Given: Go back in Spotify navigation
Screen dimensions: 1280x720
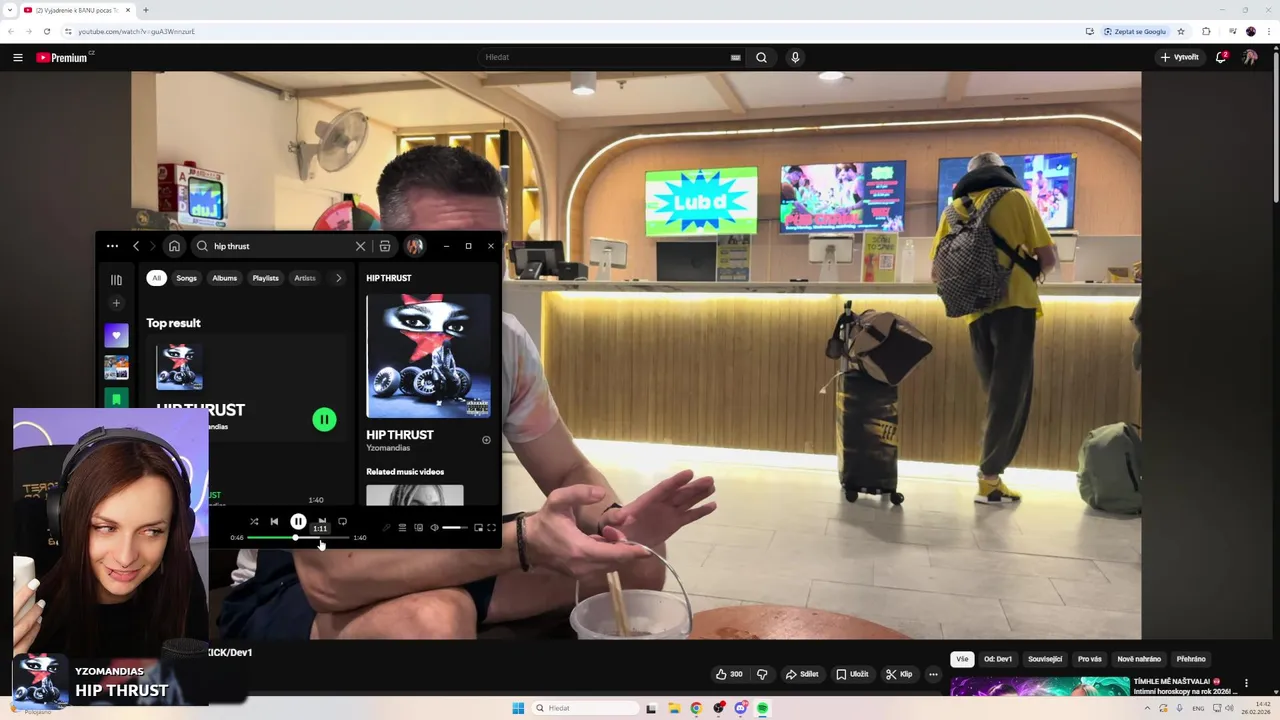Looking at the screenshot, I should (x=136, y=246).
